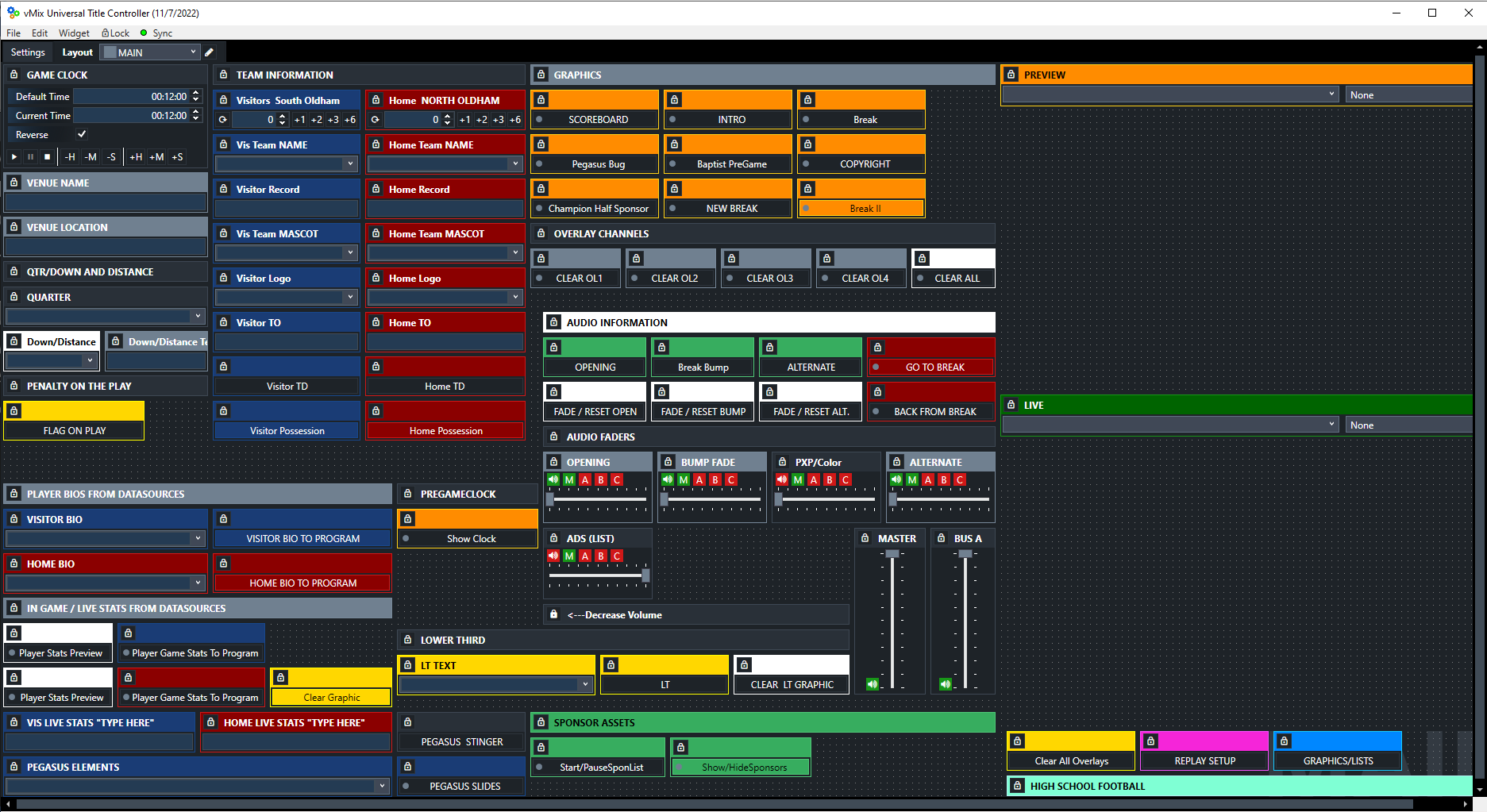Click the speaker icon on ADS (LIST)
1487x812 pixels.
tap(553, 556)
